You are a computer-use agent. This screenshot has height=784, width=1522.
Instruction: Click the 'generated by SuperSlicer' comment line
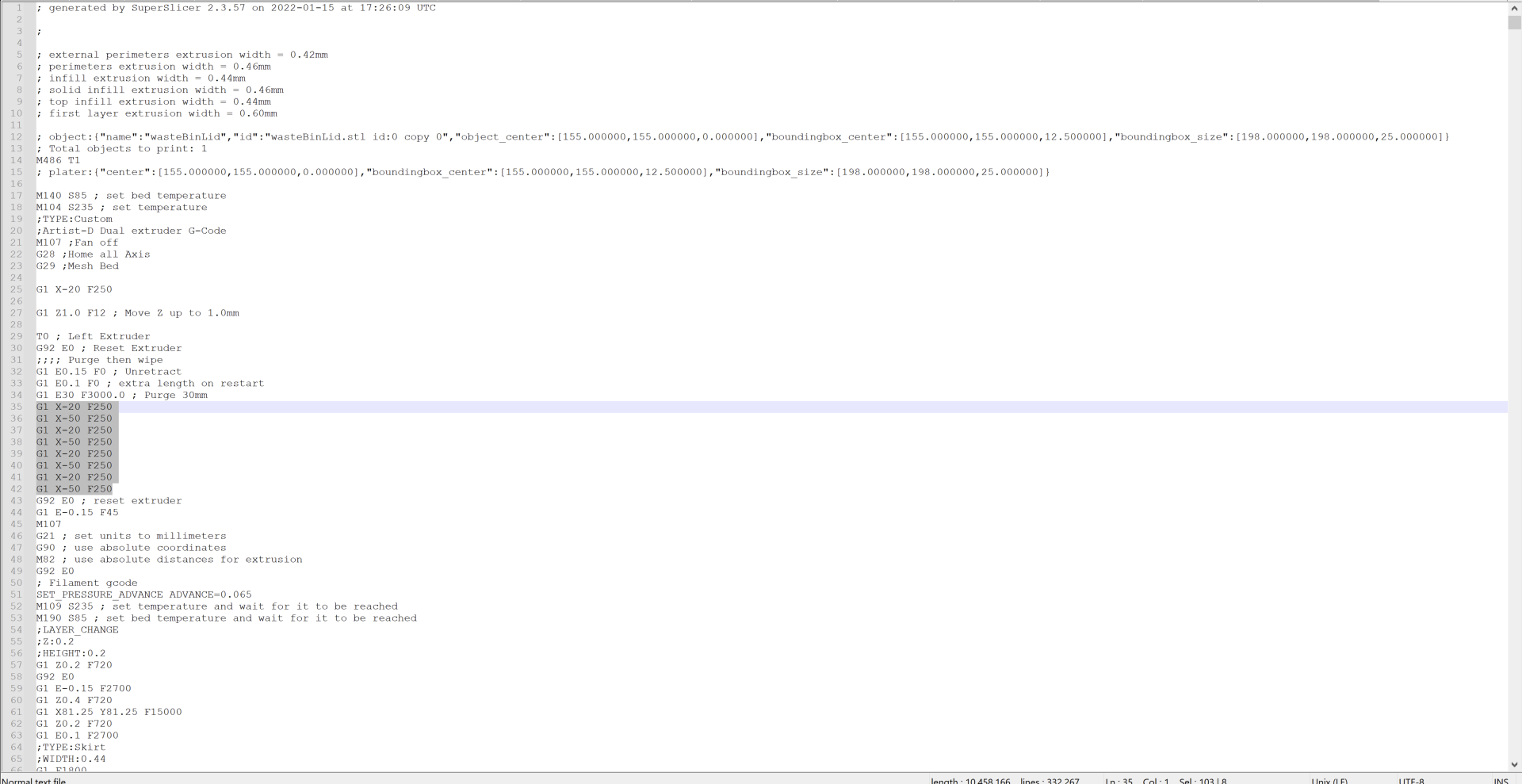(x=235, y=8)
